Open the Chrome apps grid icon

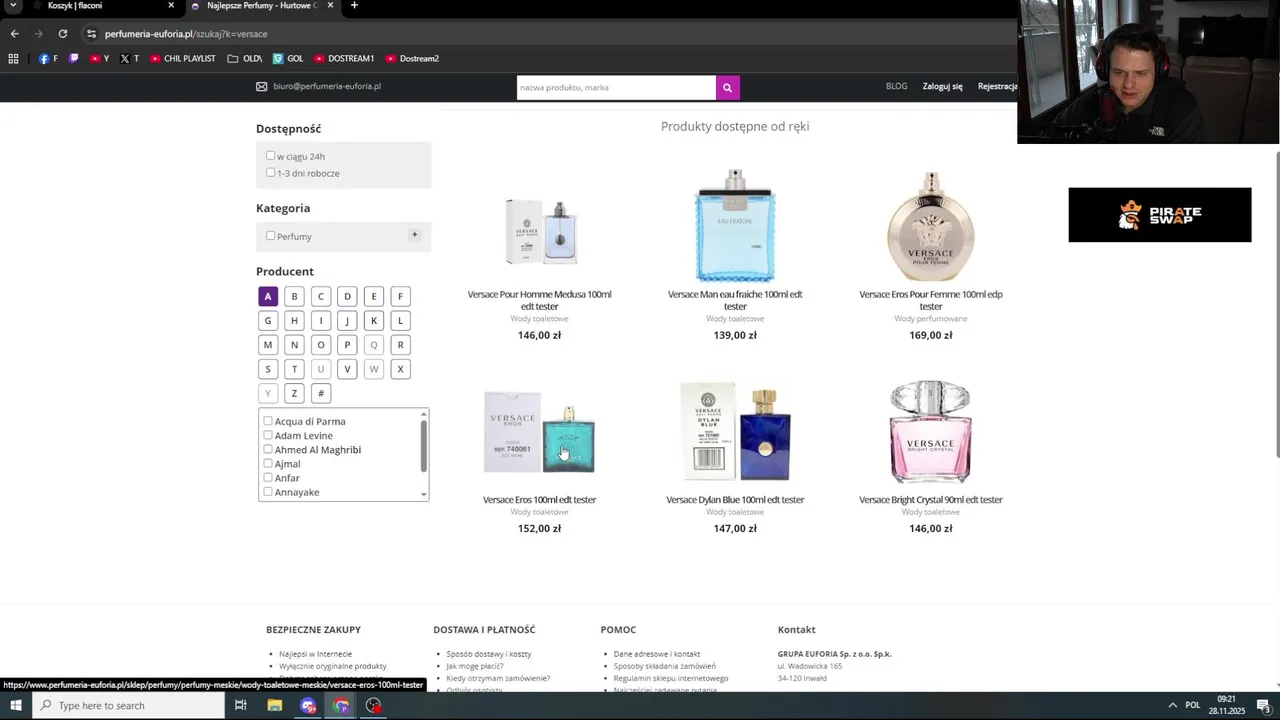coord(13,59)
